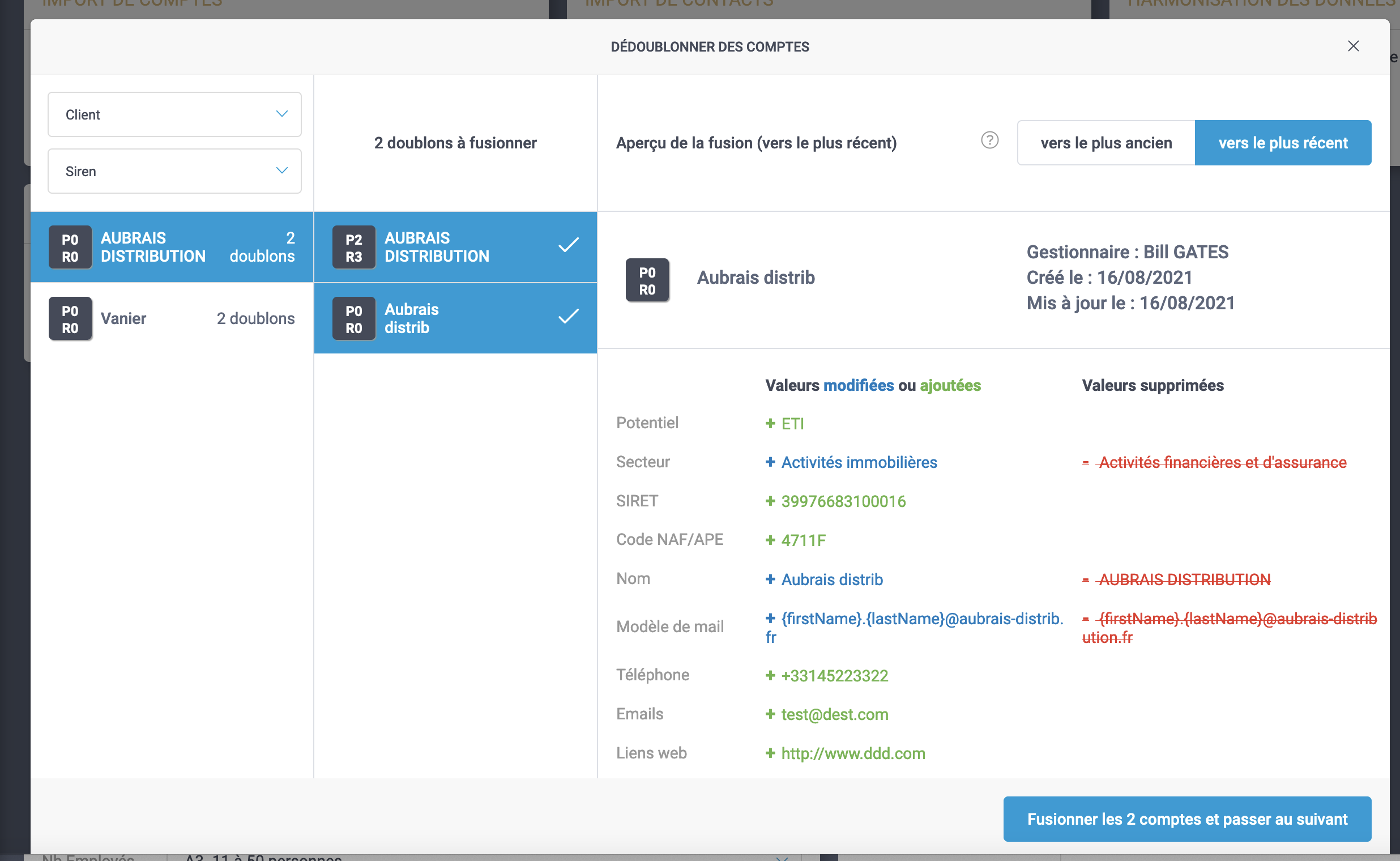The width and height of the screenshot is (1400, 861).
Task: Click Fusionner les 2 comptes button
Action: [x=1186, y=819]
